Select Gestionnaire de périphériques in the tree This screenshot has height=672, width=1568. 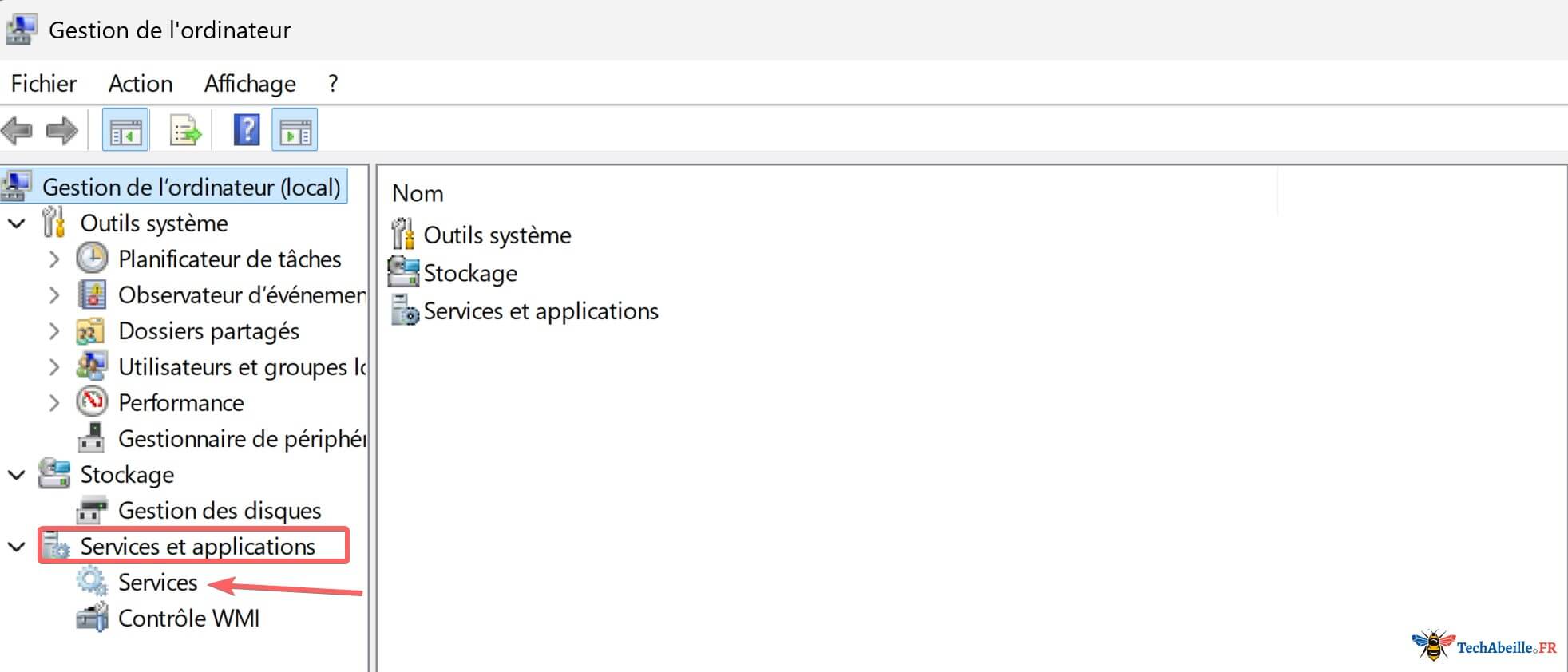[242, 439]
